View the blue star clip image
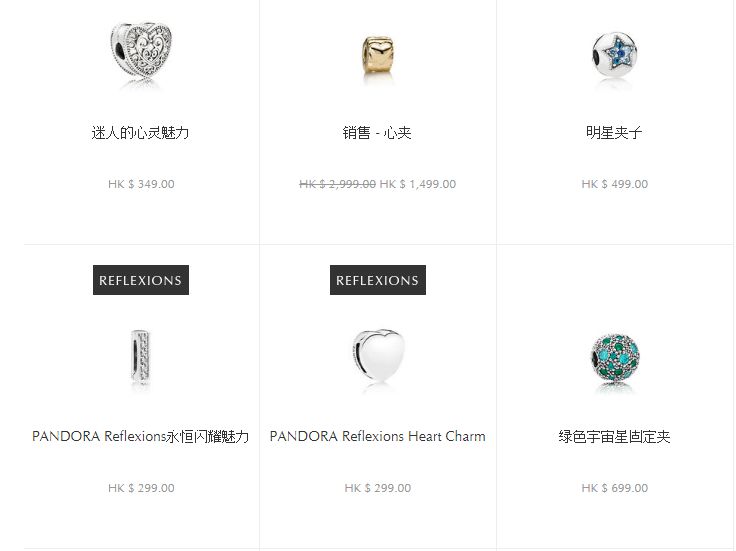Image resolution: width=736 pixels, height=551 pixels. [614, 54]
